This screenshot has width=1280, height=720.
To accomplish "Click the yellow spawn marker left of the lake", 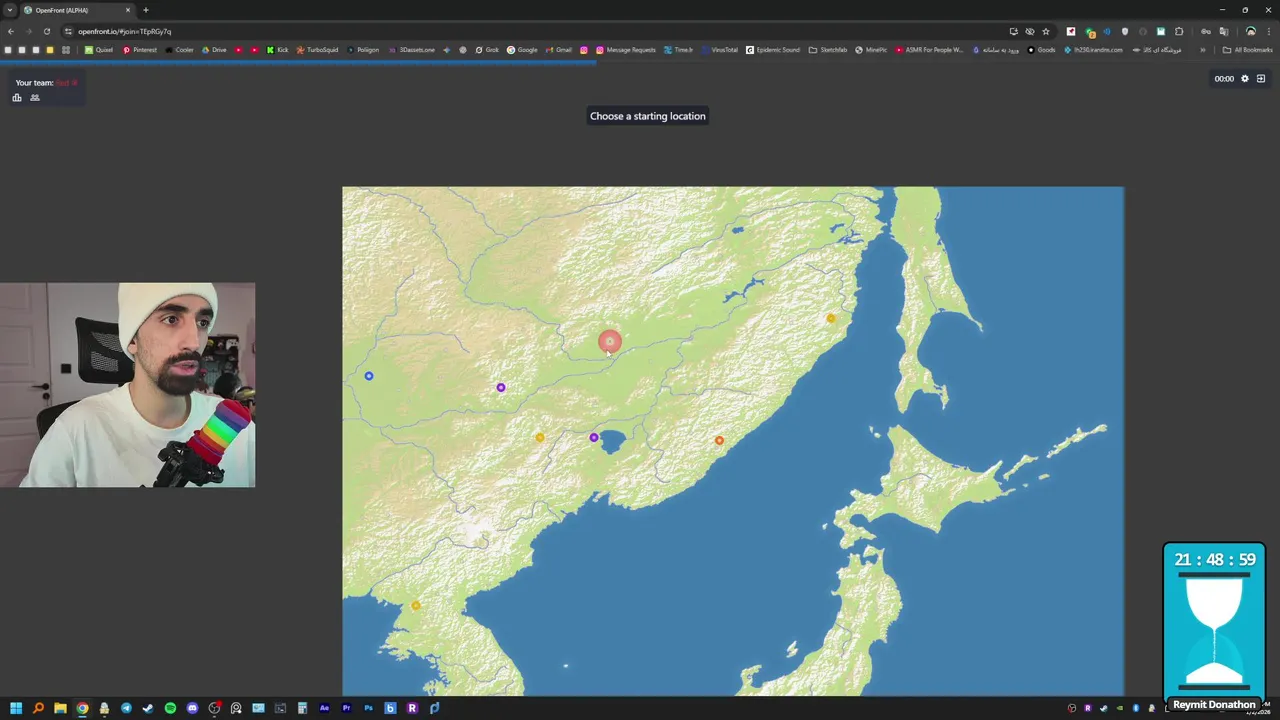I will tap(540, 437).
